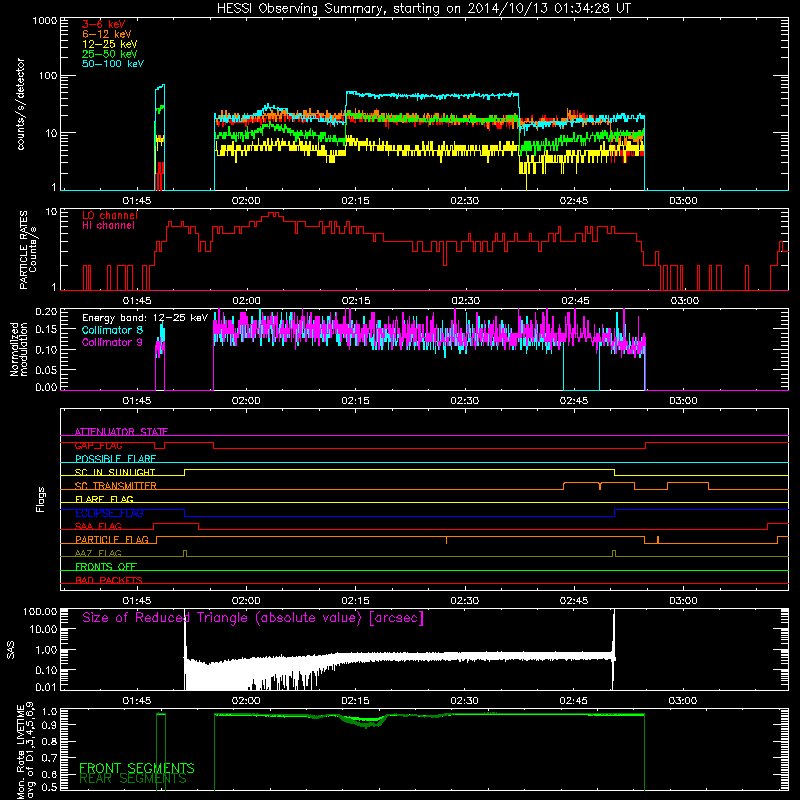Click the Mon. Rate LIVETIME axis label
800x800 pixels.
(x=25, y=750)
